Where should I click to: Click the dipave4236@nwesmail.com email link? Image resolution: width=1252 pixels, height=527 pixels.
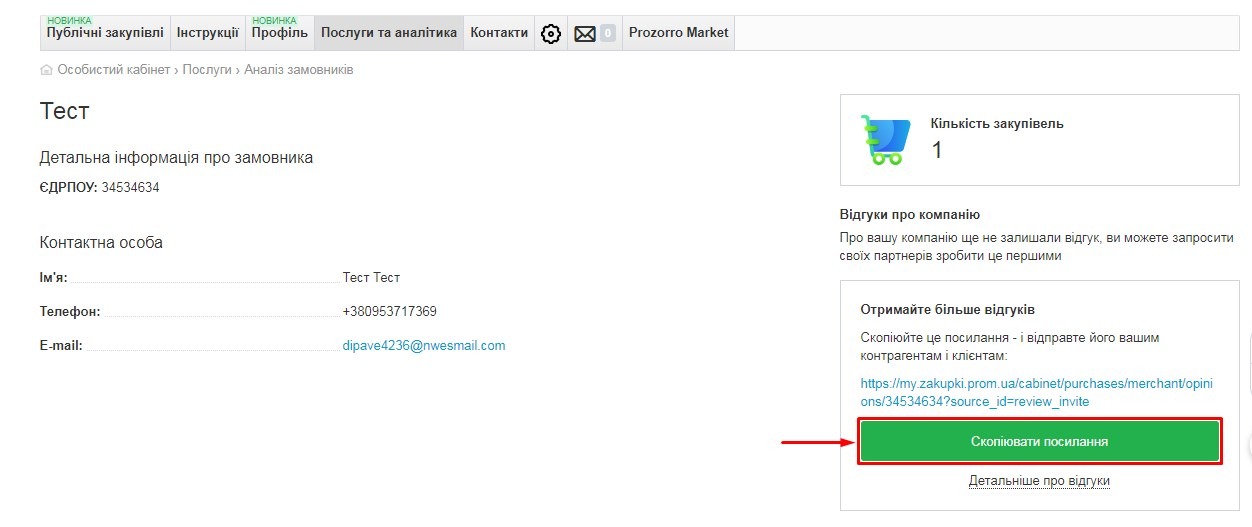pyautogui.click(x=424, y=346)
